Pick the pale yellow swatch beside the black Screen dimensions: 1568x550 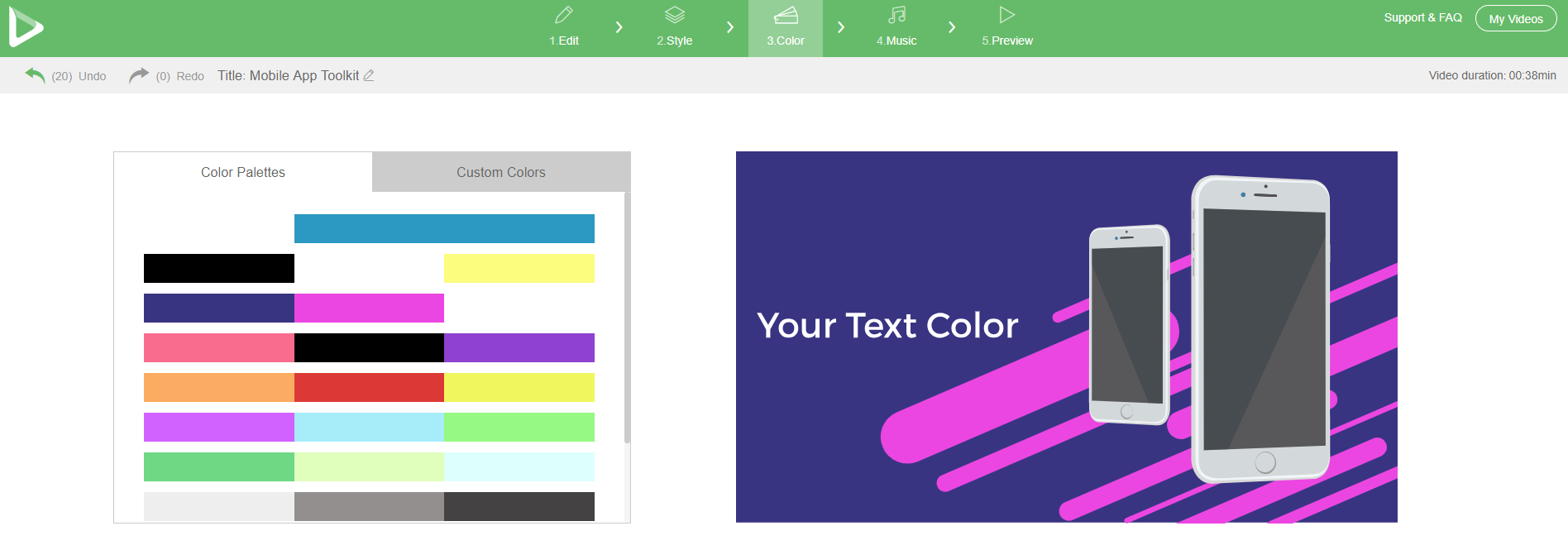[x=519, y=268]
